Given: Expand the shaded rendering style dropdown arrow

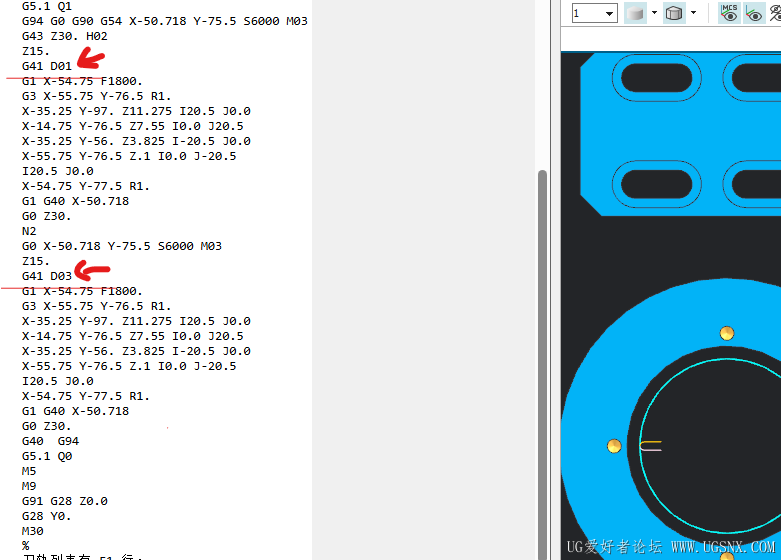Looking at the screenshot, I should point(654,13).
